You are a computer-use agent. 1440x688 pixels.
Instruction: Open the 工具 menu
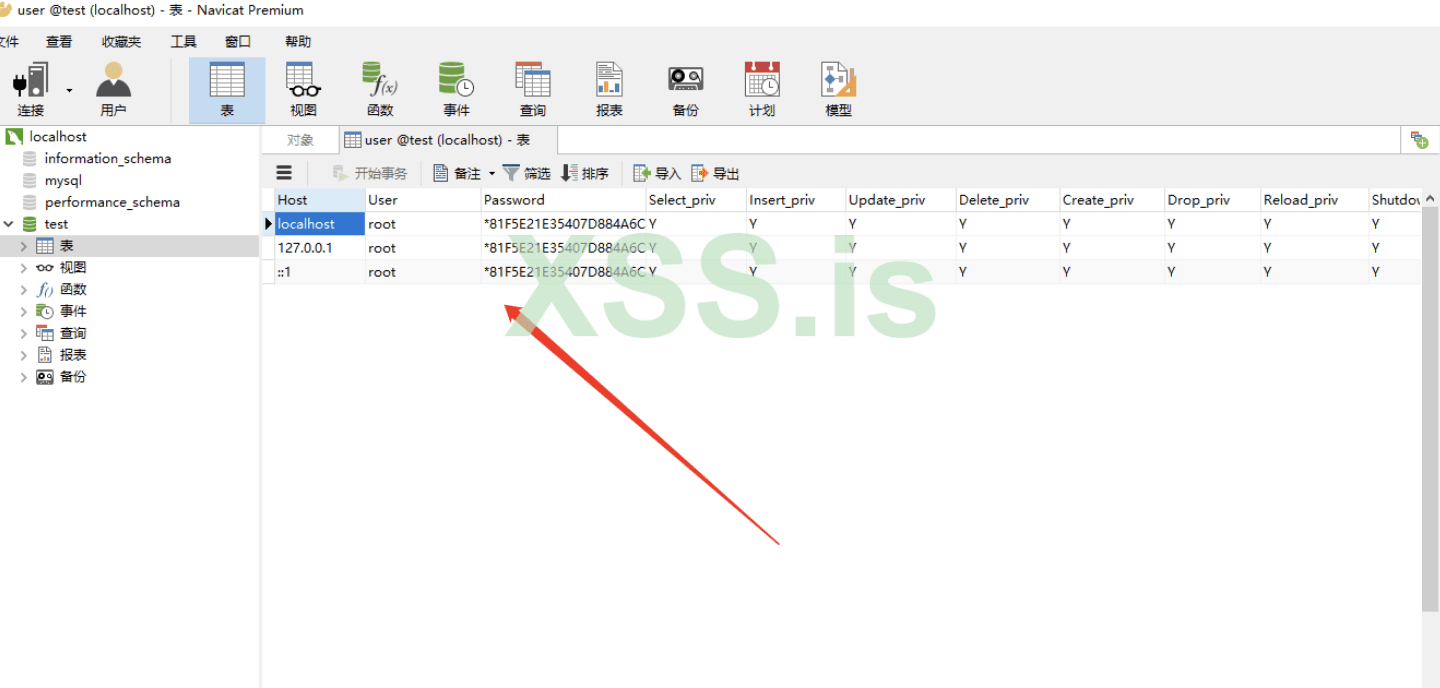183,41
